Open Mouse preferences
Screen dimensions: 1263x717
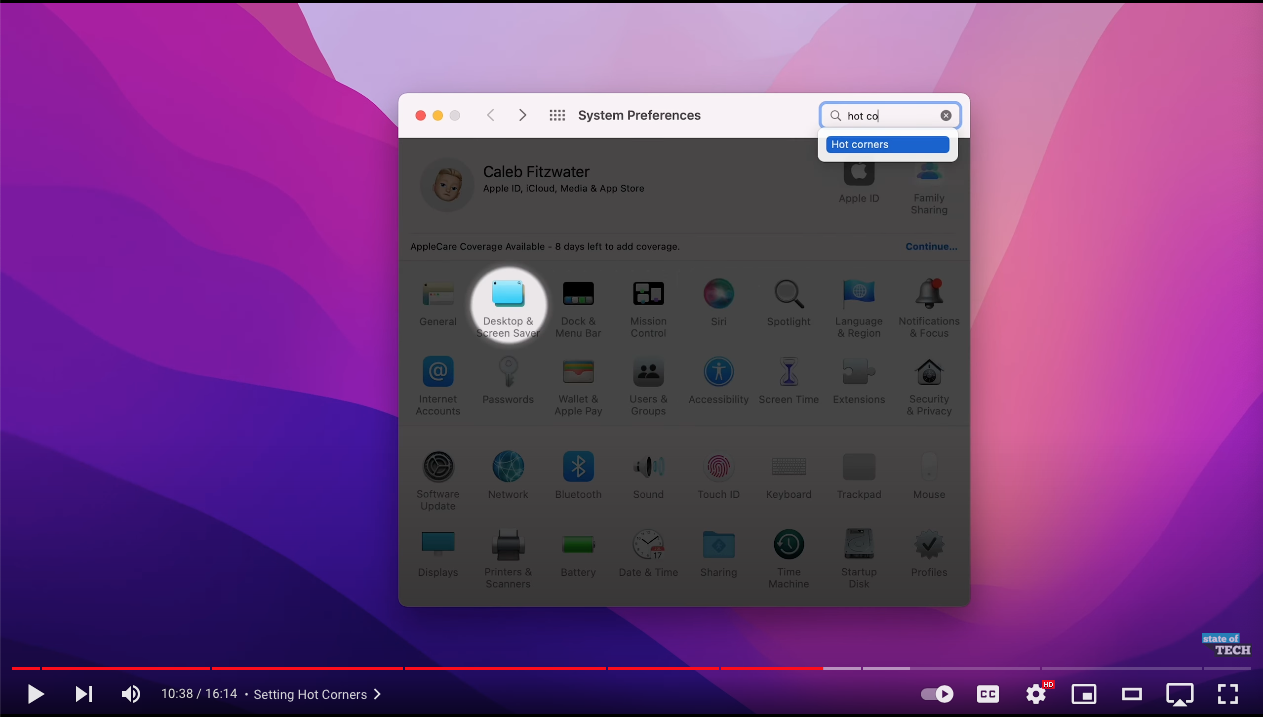929,467
